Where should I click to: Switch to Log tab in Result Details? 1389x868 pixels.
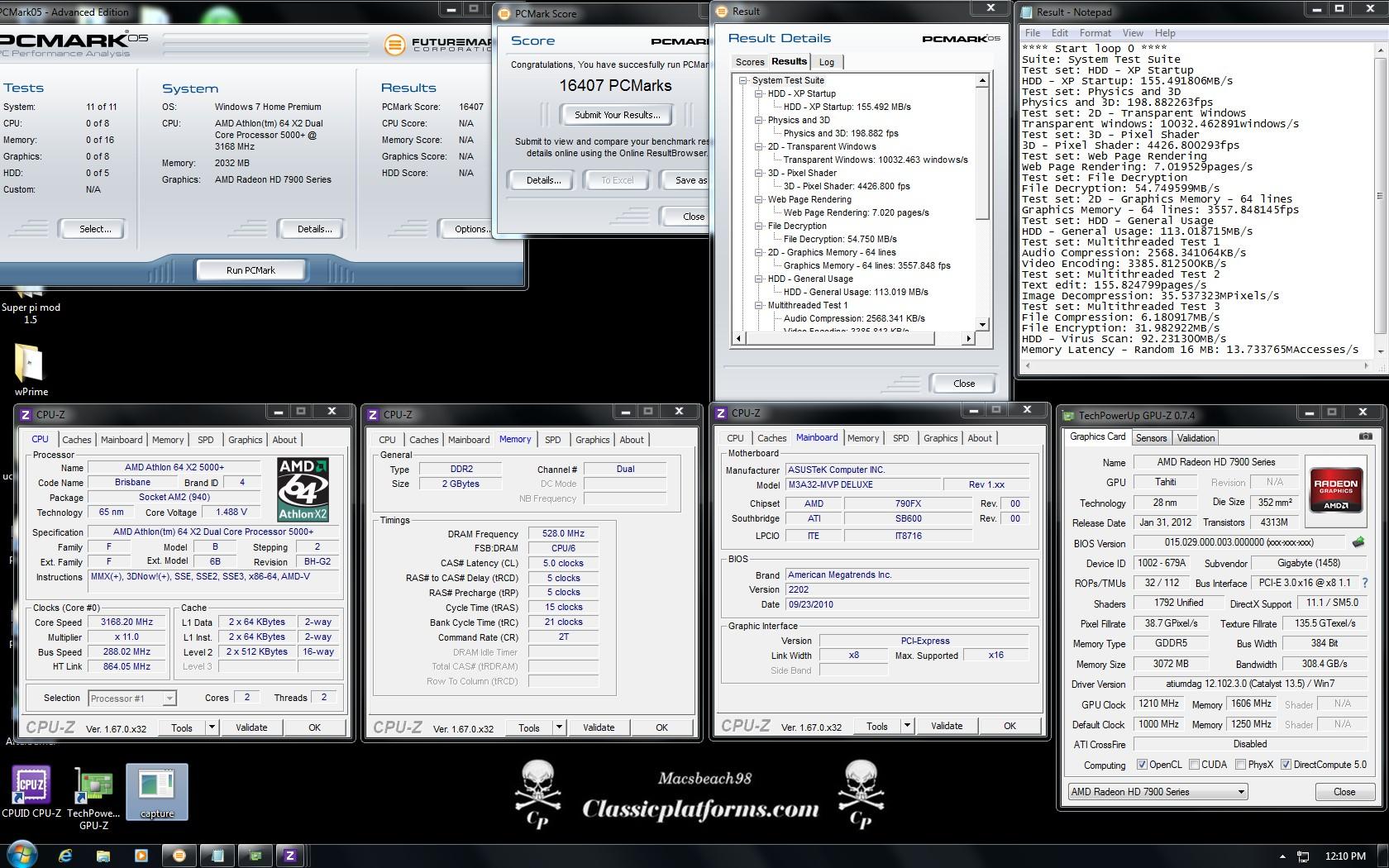tap(827, 62)
